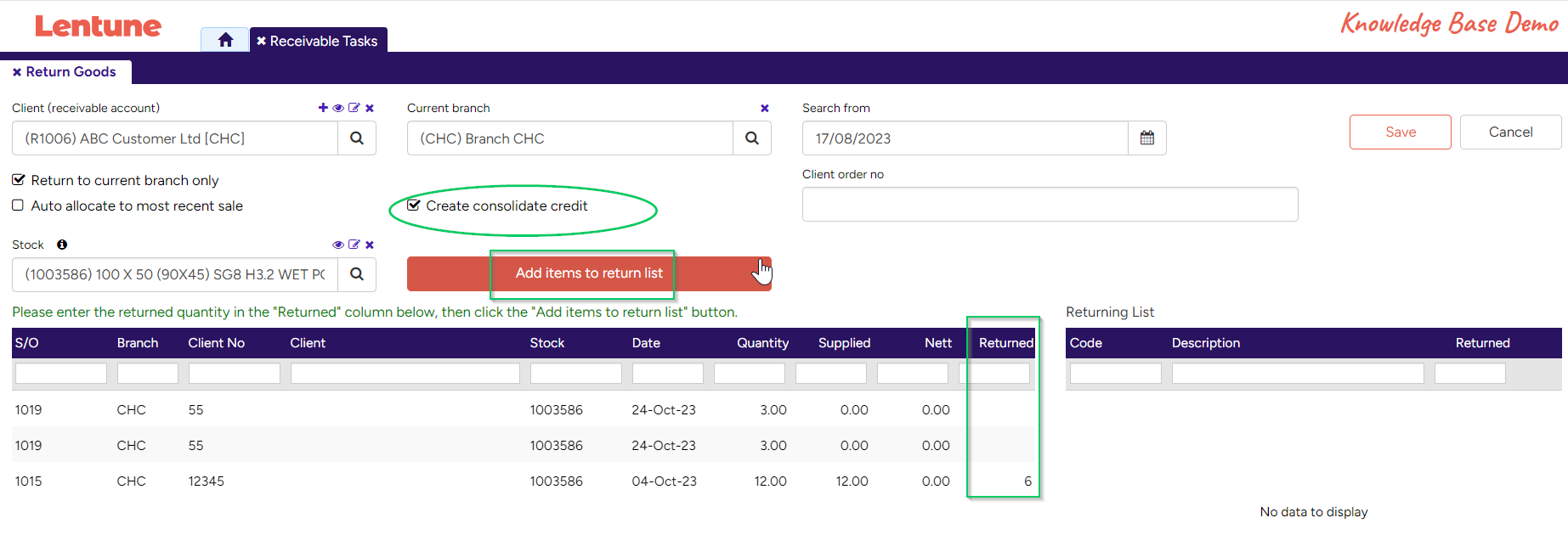Focus the client receivable account field

tap(175, 138)
